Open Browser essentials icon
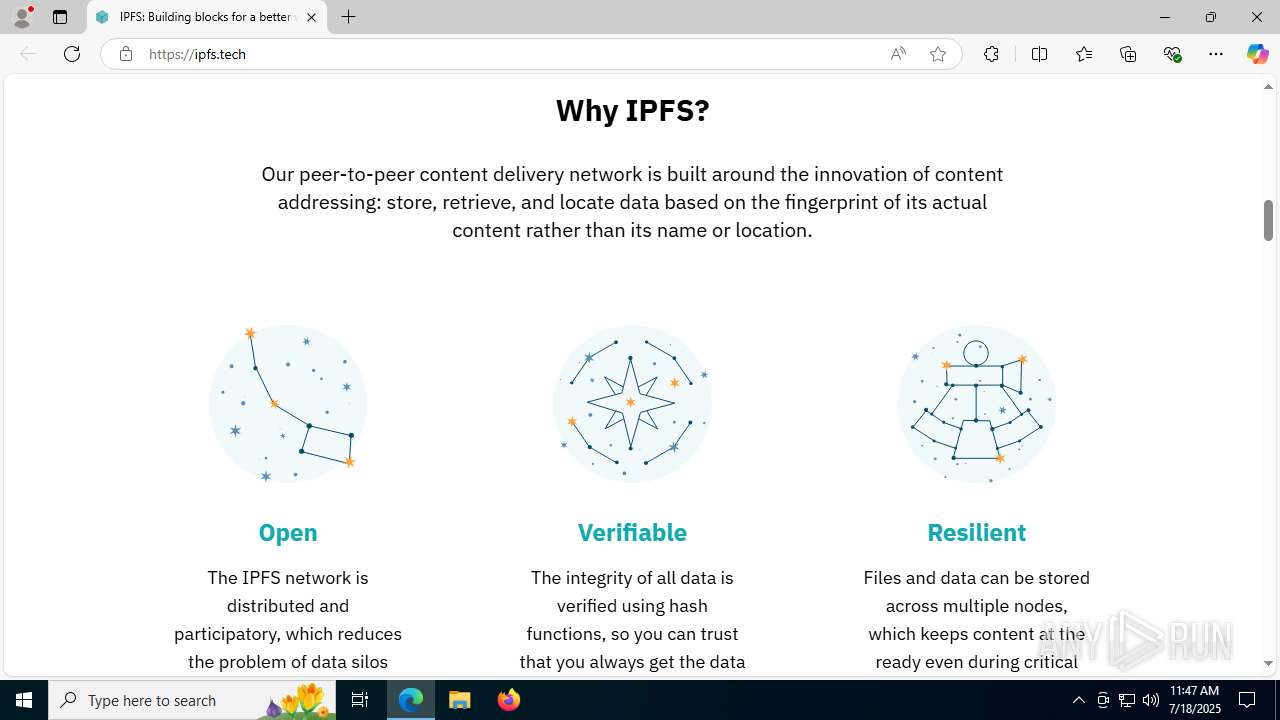Viewport: 1280px width, 720px height. pyautogui.click(x=1173, y=54)
